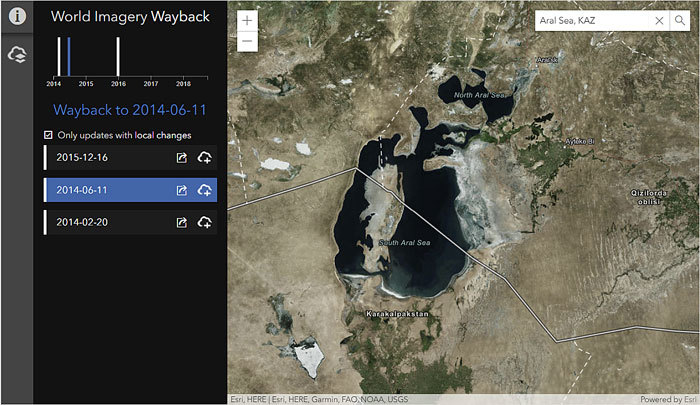The height and width of the screenshot is (405, 700).
Task: Click the search field containing Aral Sea, KAZ
Action: pyautogui.click(x=592, y=21)
